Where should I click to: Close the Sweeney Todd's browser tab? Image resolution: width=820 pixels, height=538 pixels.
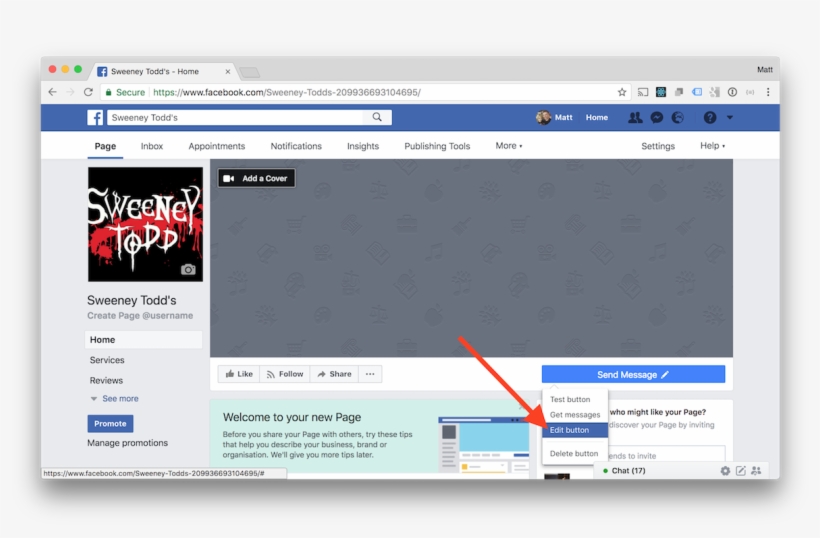227,72
